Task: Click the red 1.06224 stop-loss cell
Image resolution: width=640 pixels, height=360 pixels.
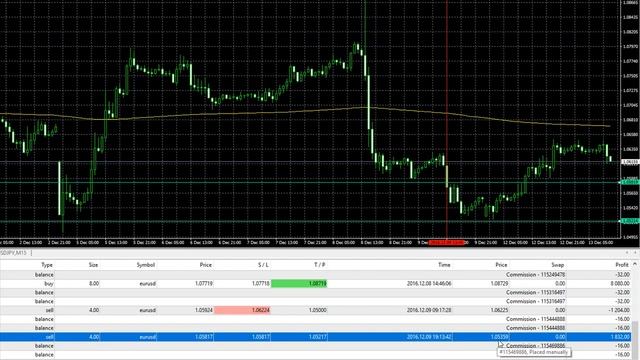Action: point(242,310)
